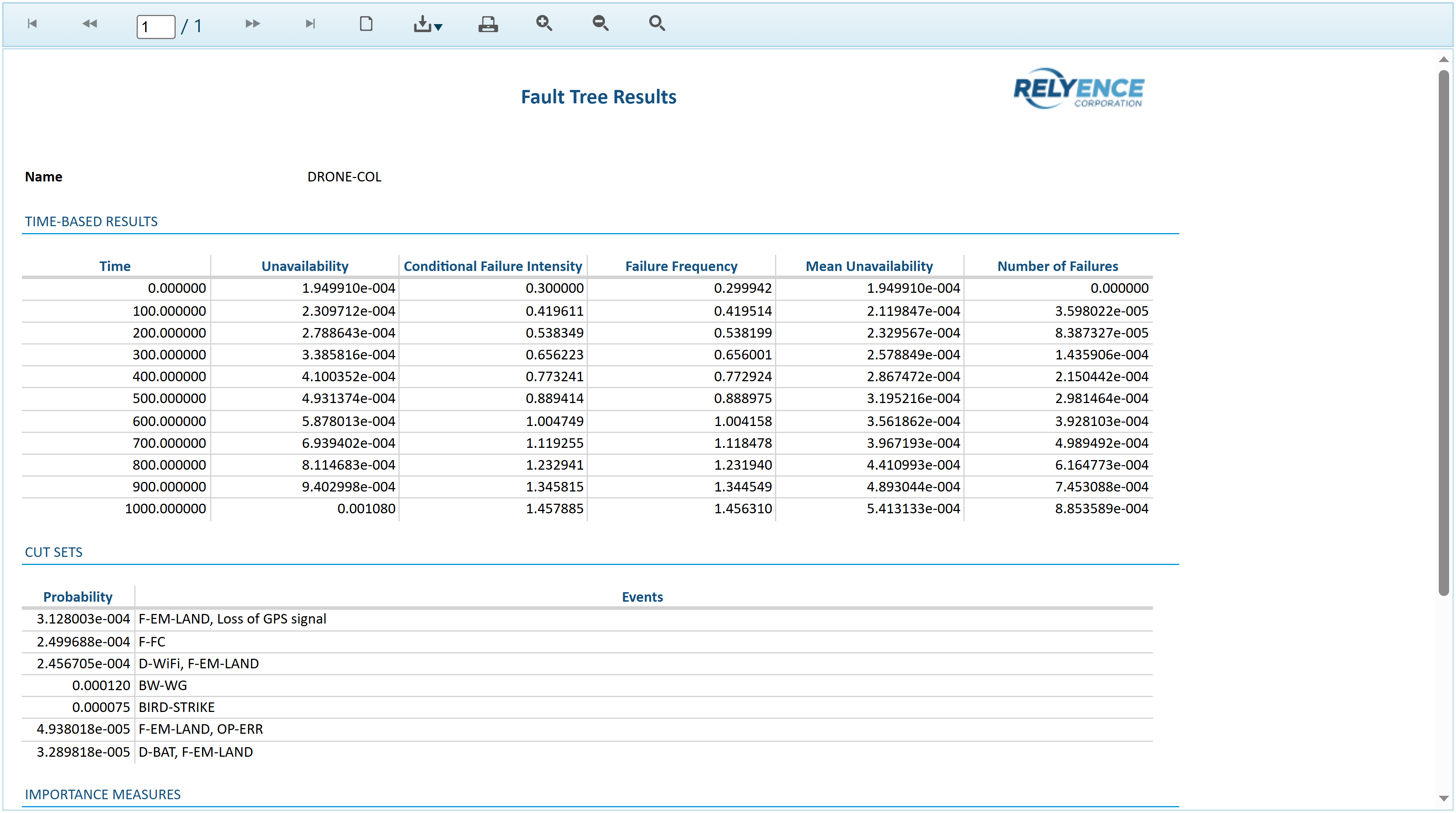Viewport: 1456px width, 813px height.
Task: Click the vertical scrollbar thumb
Action: pos(1443,333)
